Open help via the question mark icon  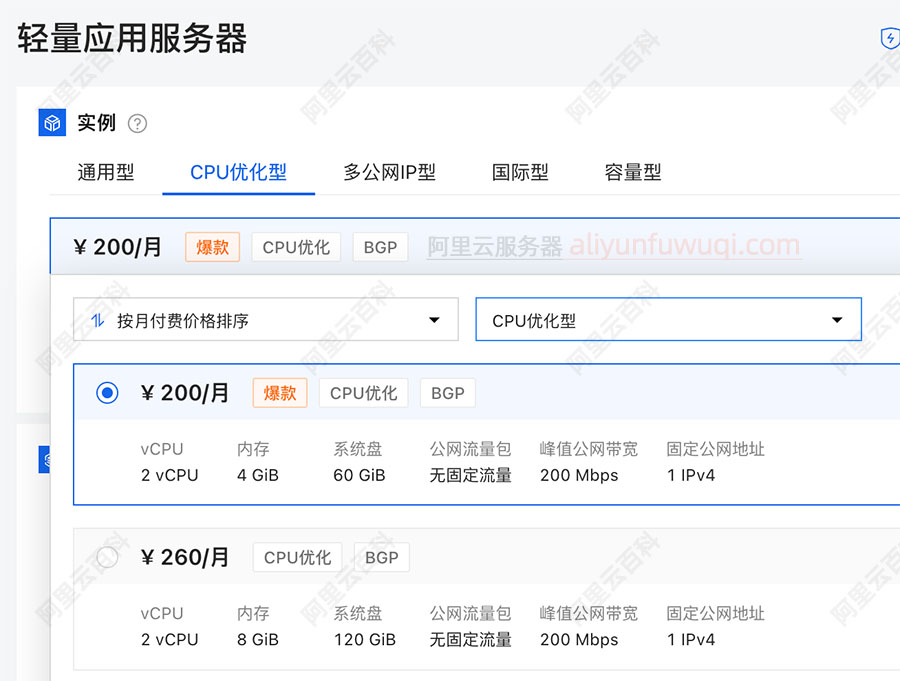click(x=137, y=123)
